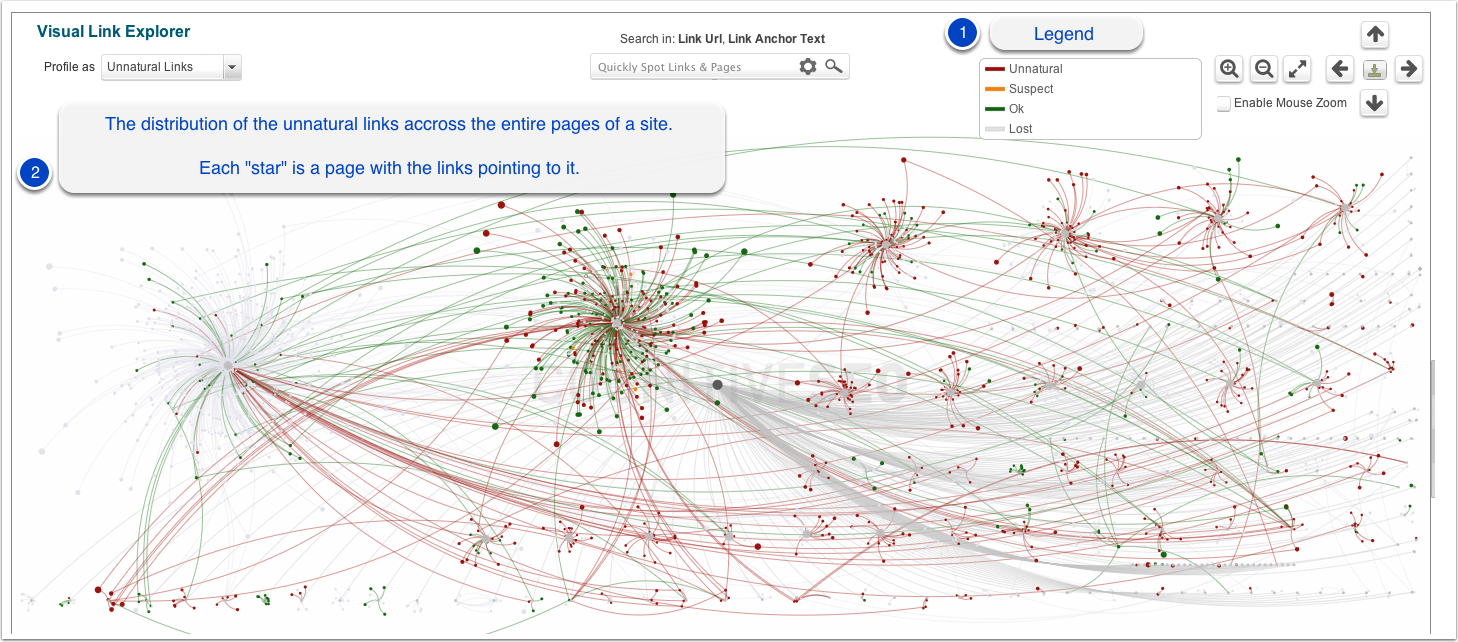Screen dimensions: 1458x642
Task: Zoom out of the link graph
Action: [x=1264, y=69]
